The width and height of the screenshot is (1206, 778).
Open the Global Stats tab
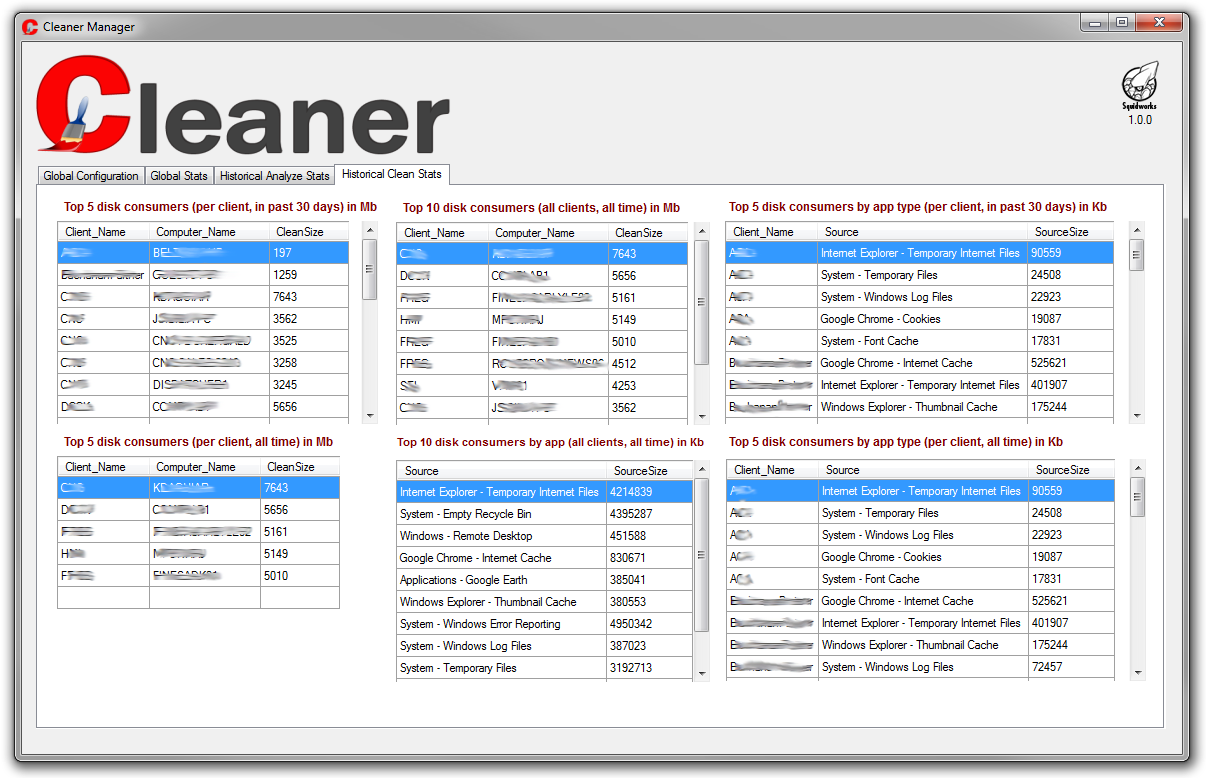179,176
